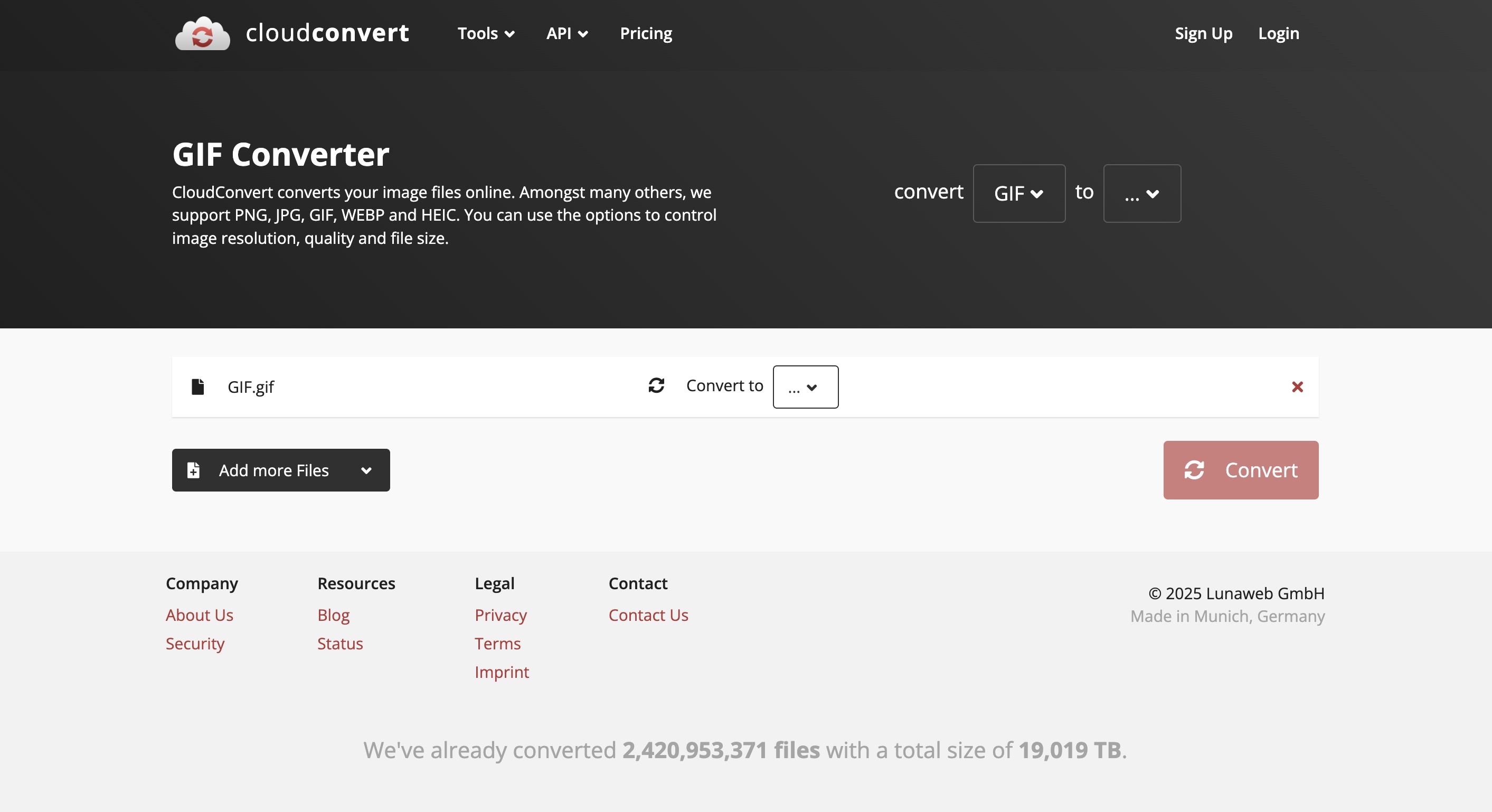Choose output format for GIF.gif
This screenshot has height=812, width=1492.
pyautogui.click(x=805, y=387)
